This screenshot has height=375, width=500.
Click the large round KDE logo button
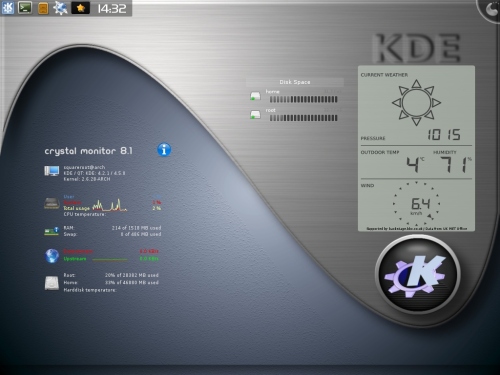tap(417, 274)
